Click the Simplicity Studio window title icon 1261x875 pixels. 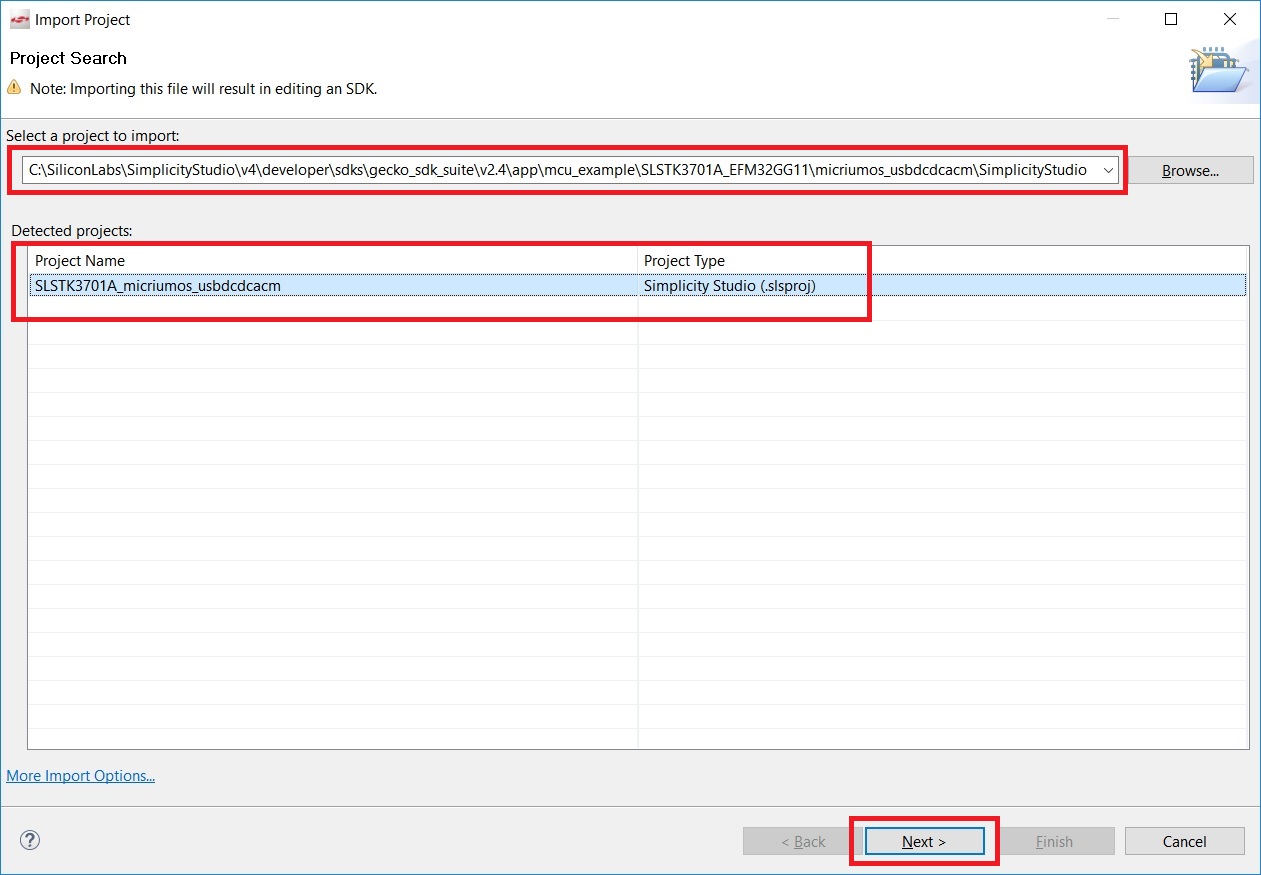coord(19,19)
